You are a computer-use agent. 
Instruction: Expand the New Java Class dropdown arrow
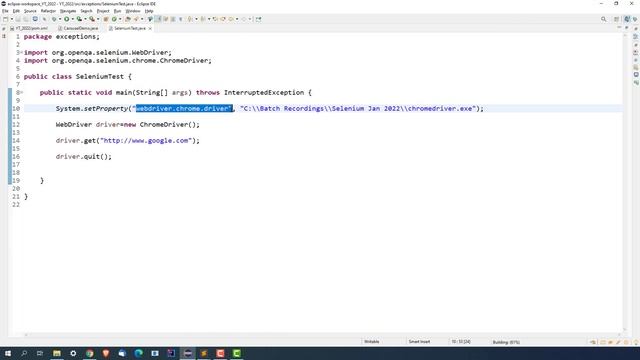click(x=120, y=19)
